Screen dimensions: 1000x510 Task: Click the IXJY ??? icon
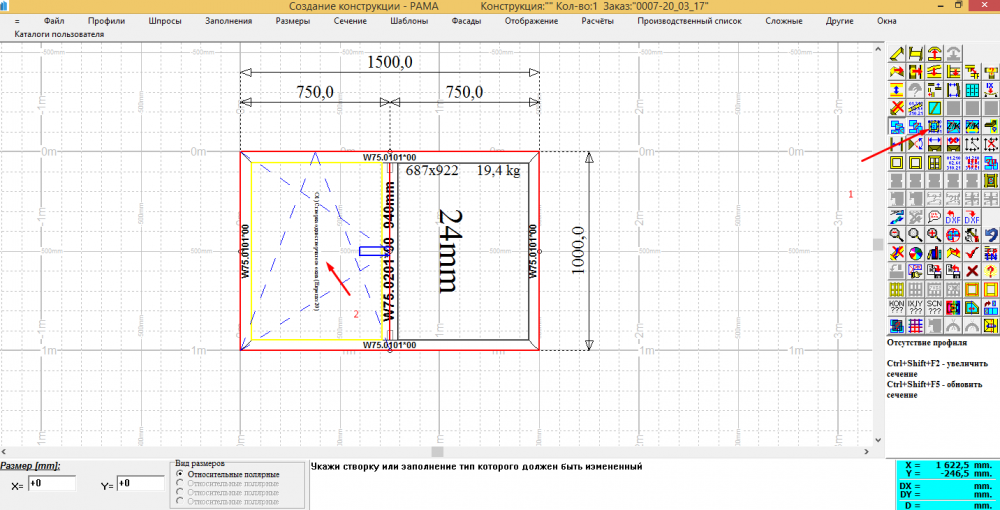[x=915, y=307]
